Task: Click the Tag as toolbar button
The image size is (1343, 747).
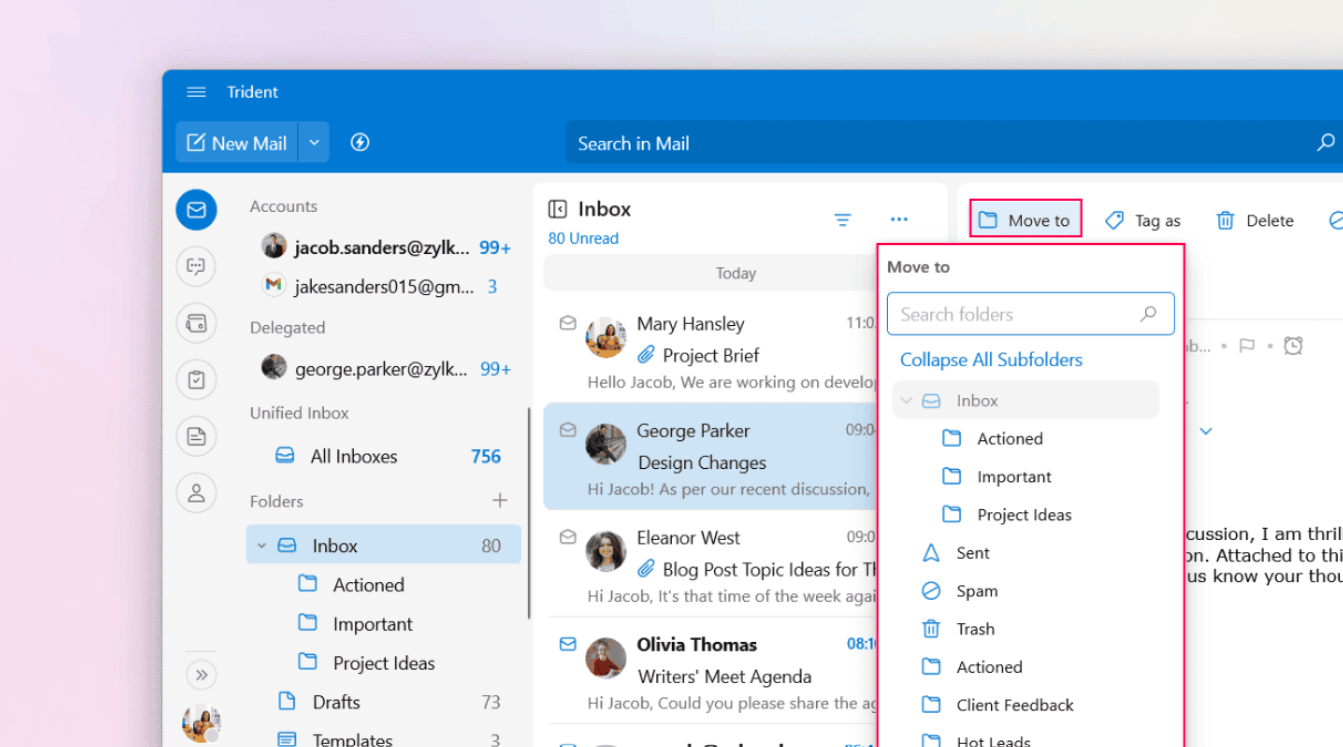Action: [1143, 220]
